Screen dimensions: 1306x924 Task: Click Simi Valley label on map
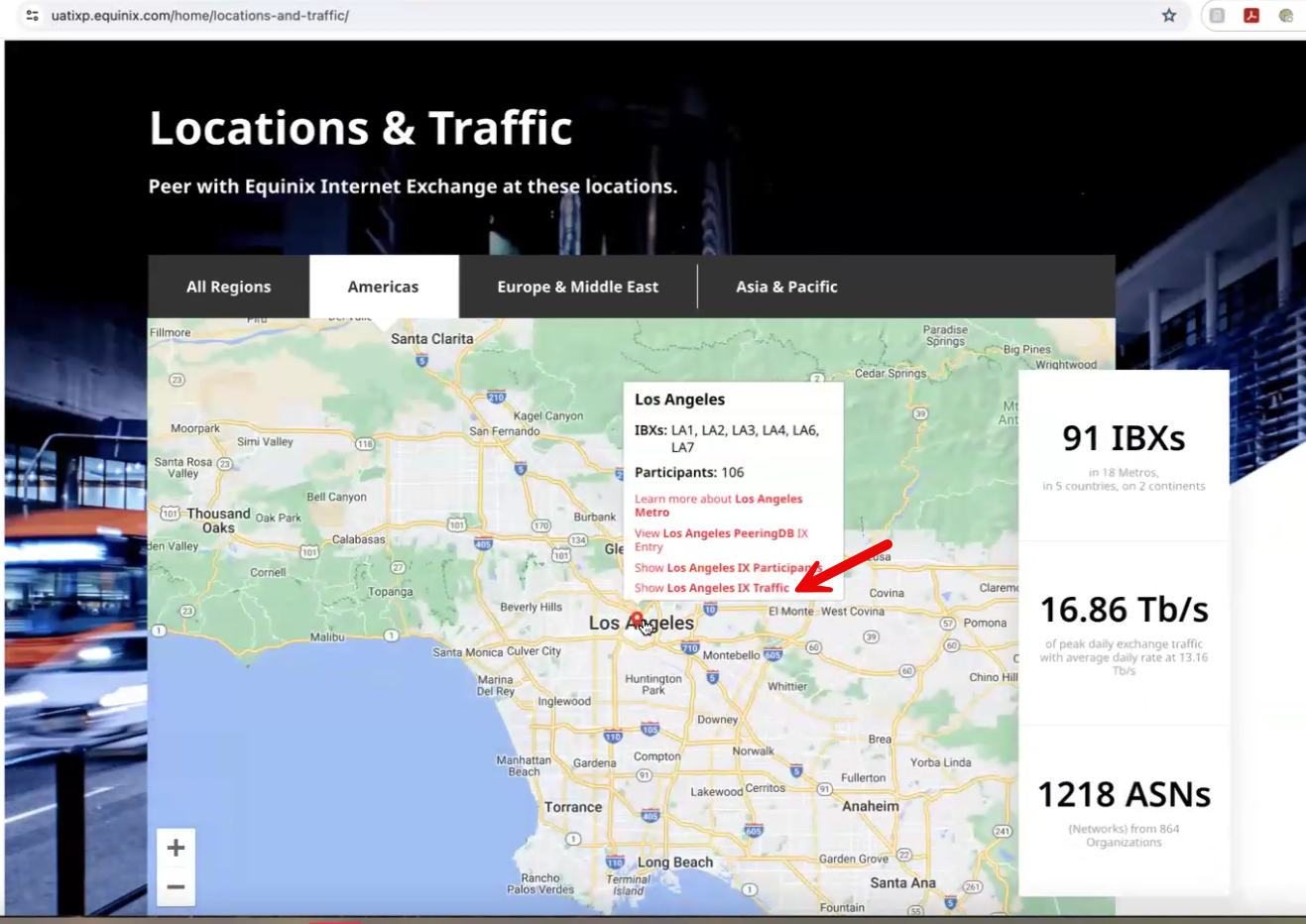265,441
